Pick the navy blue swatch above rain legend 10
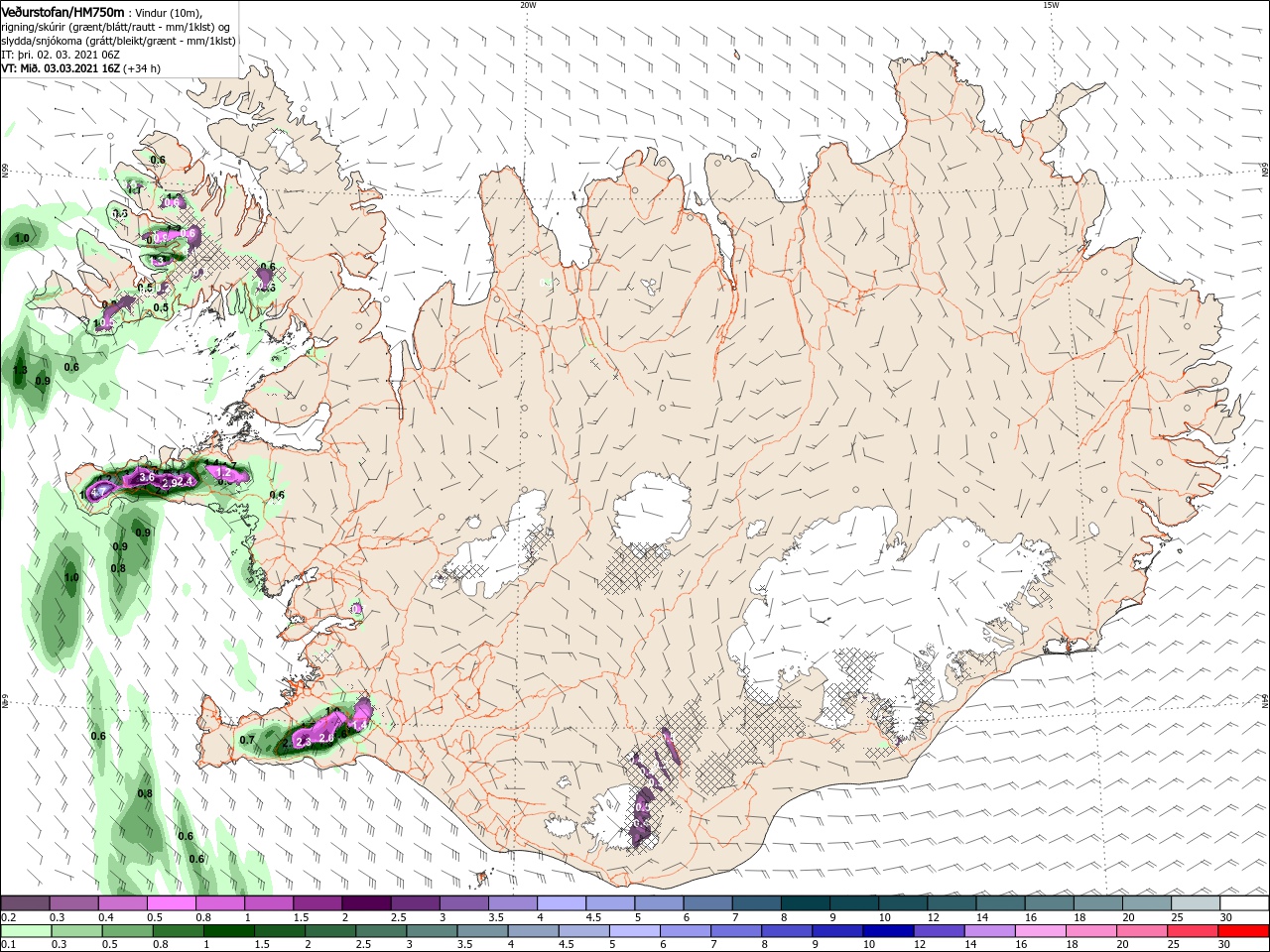Viewport: 1270px width, 952px height. pos(889,931)
